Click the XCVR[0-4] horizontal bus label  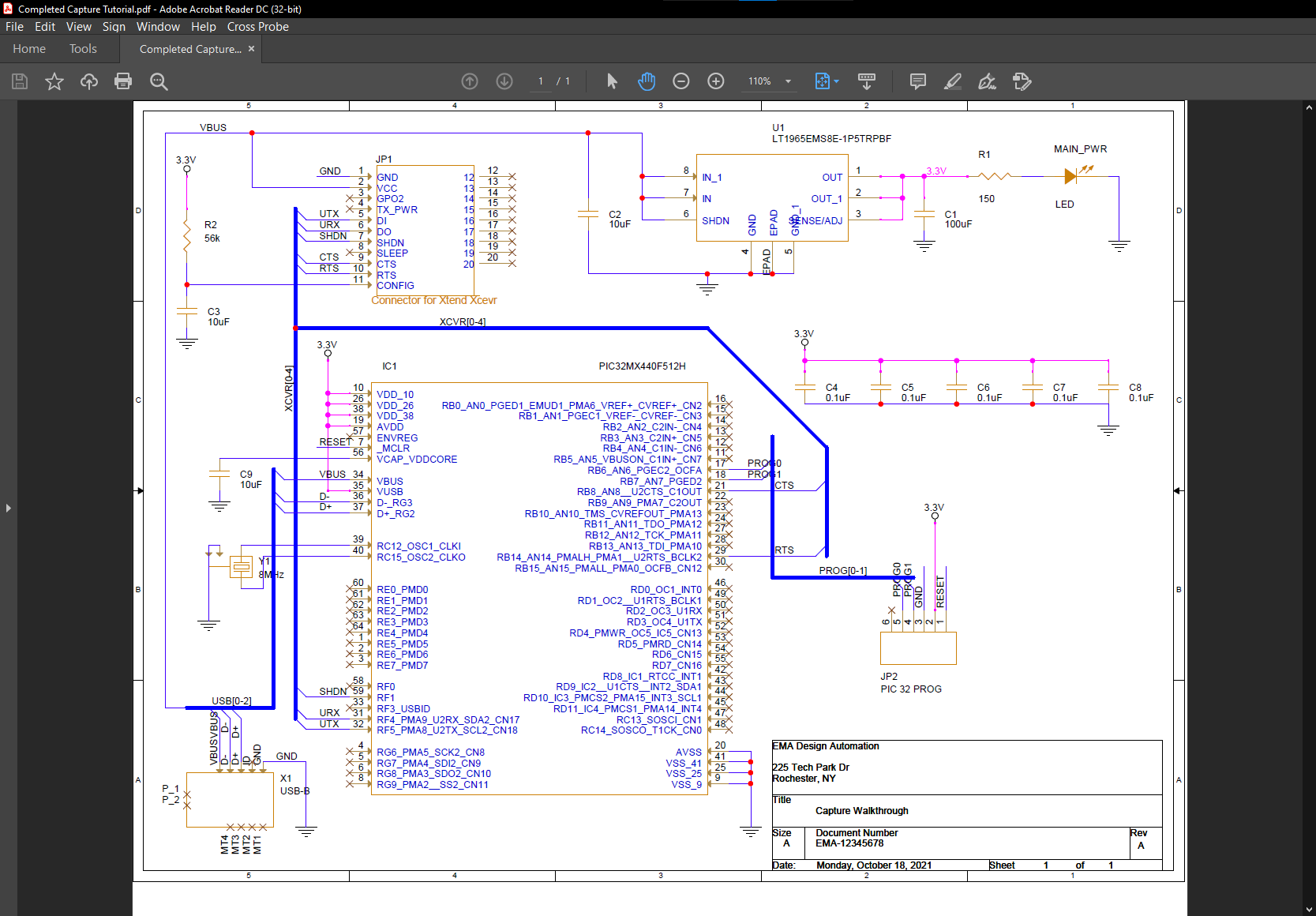click(463, 322)
